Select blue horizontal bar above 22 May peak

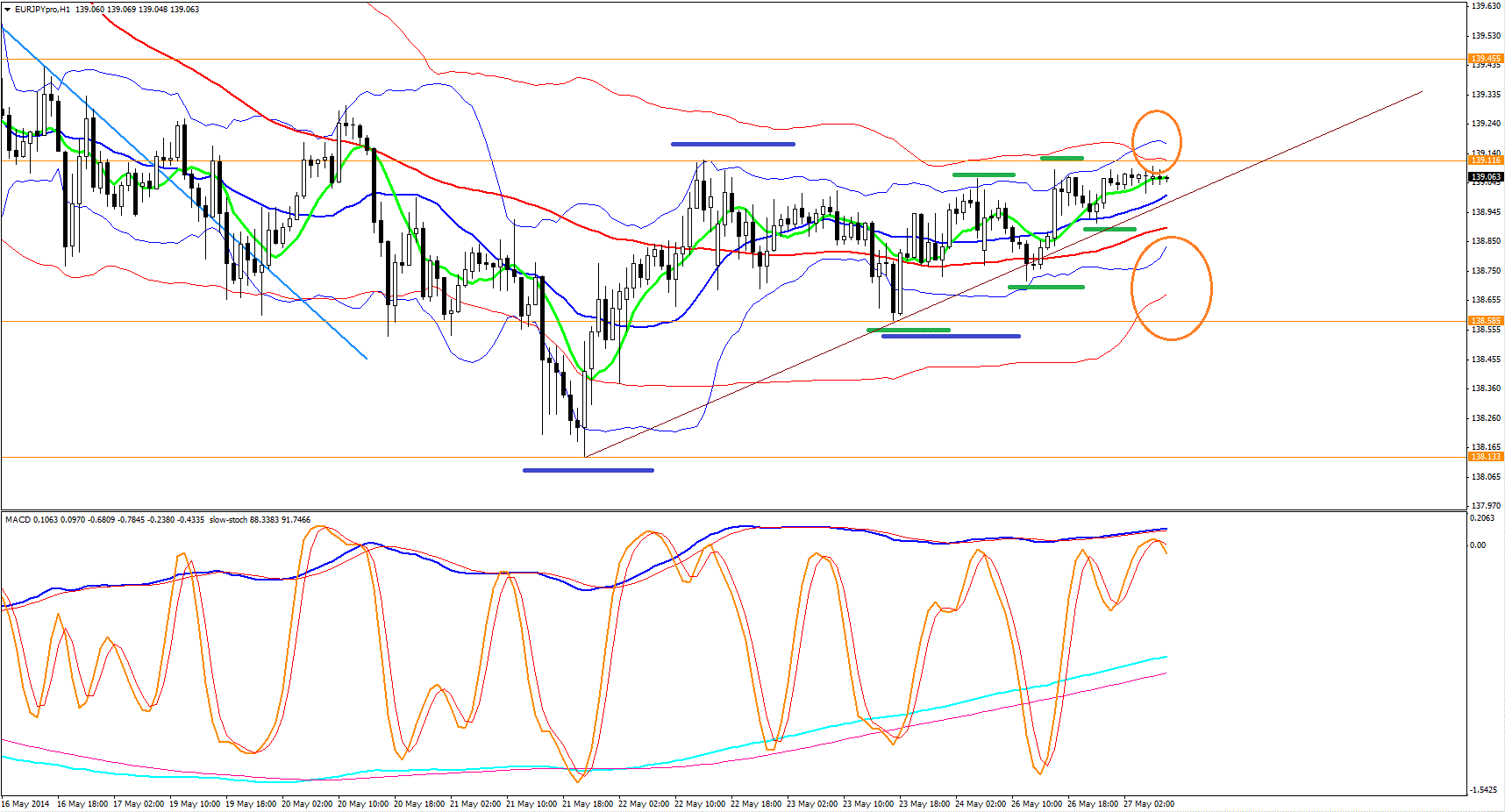click(x=732, y=144)
